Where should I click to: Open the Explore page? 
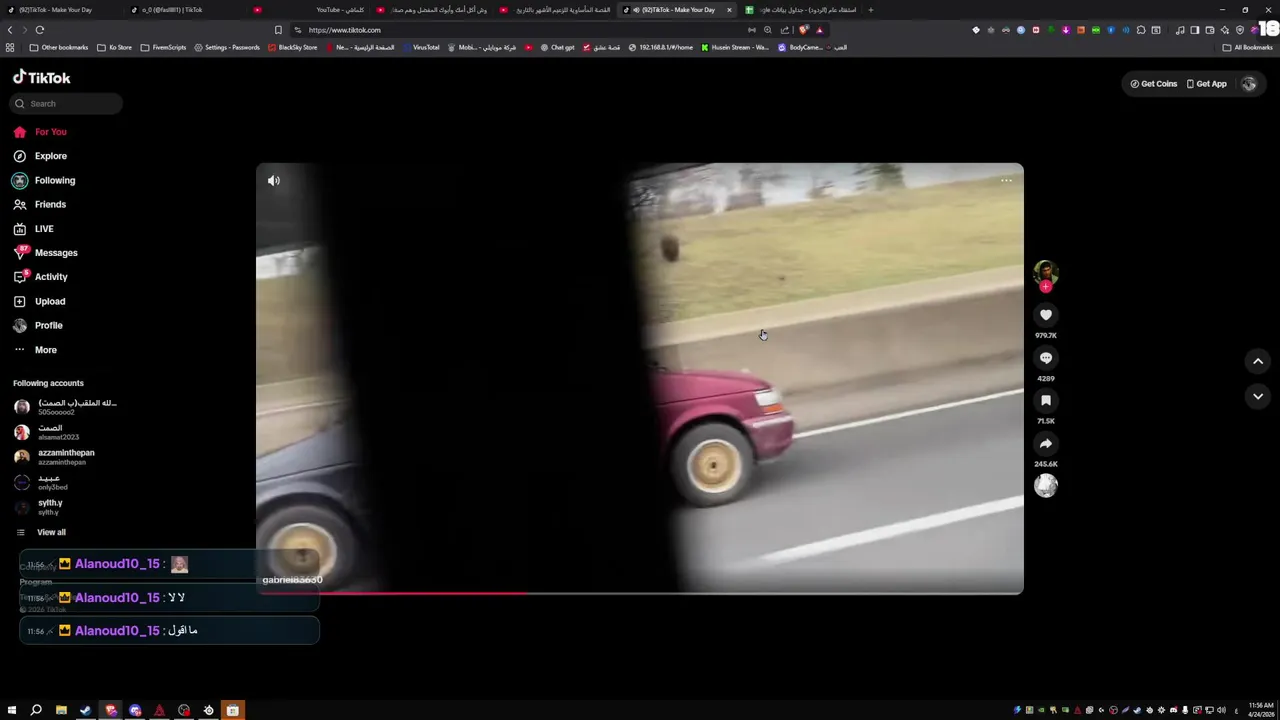(x=40, y=156)
